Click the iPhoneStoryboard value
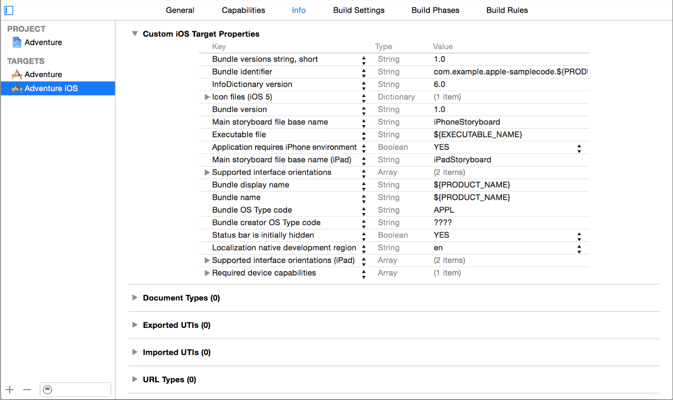Screen dimensions: 673x400 coord(467,122)
